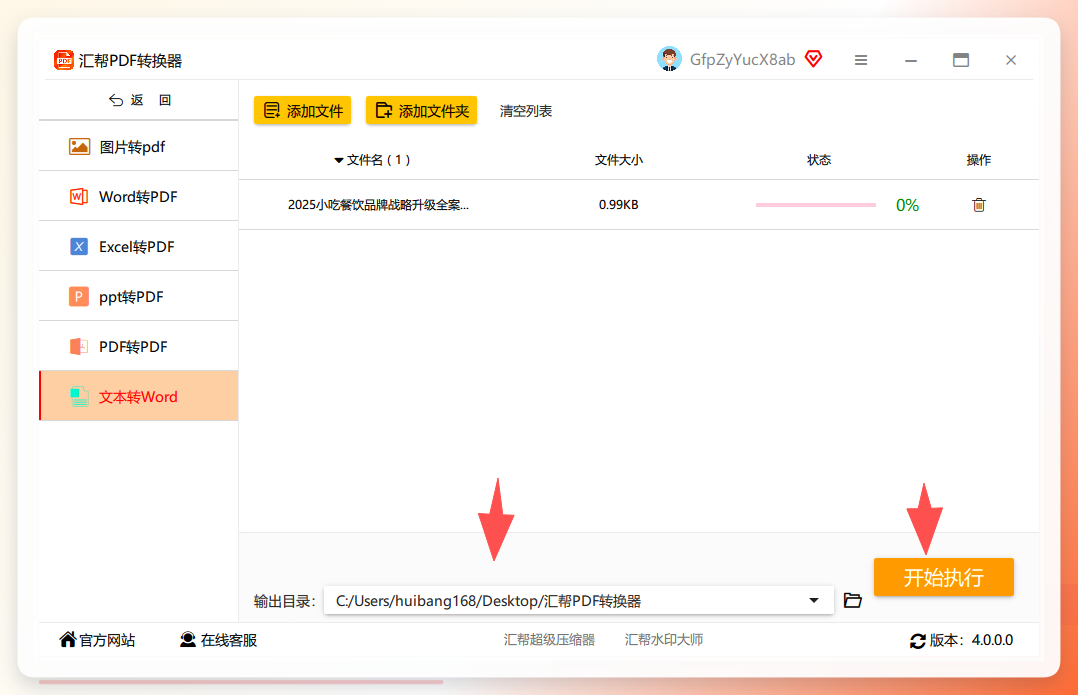Screen dimensions: 1078x695
Task: Click the 在线客服 headset icon
Action: click(188, 639)
